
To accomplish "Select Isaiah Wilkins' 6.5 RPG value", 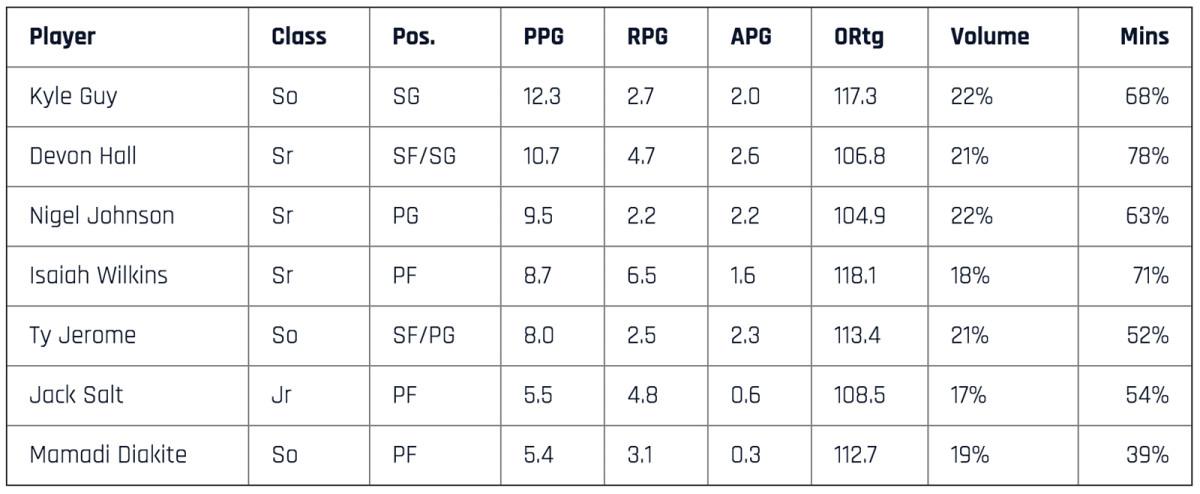I will pos(641,276).
